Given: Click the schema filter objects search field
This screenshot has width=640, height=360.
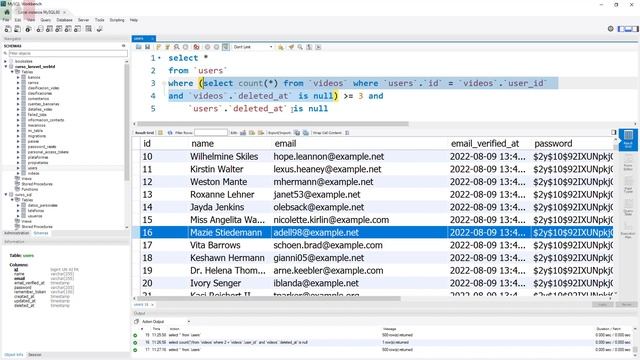Looking at the screenshot, I should [67, 53].
